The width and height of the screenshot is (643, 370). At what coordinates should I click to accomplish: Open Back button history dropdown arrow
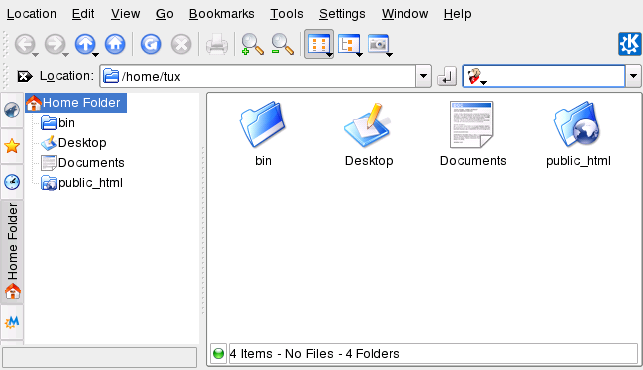click(36, 55)
